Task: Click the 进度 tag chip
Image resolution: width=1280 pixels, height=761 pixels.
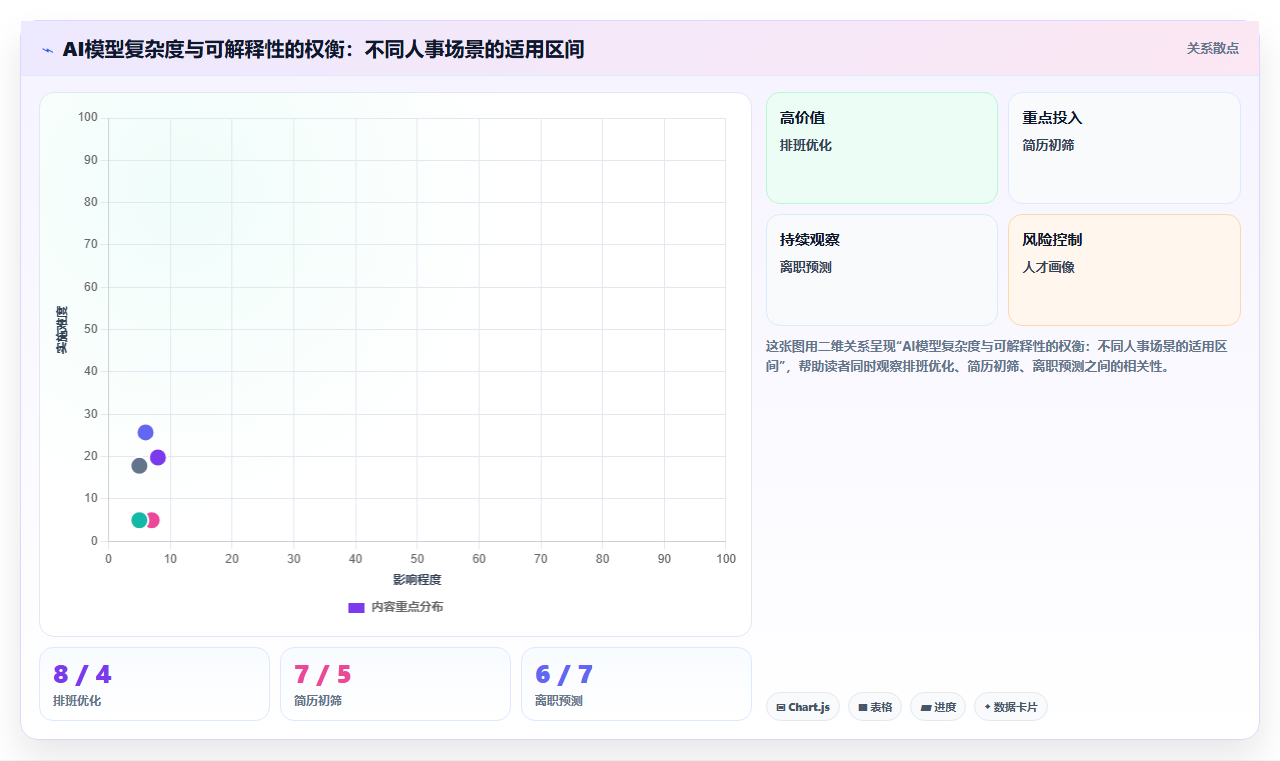Action: (x=938, y=707)
